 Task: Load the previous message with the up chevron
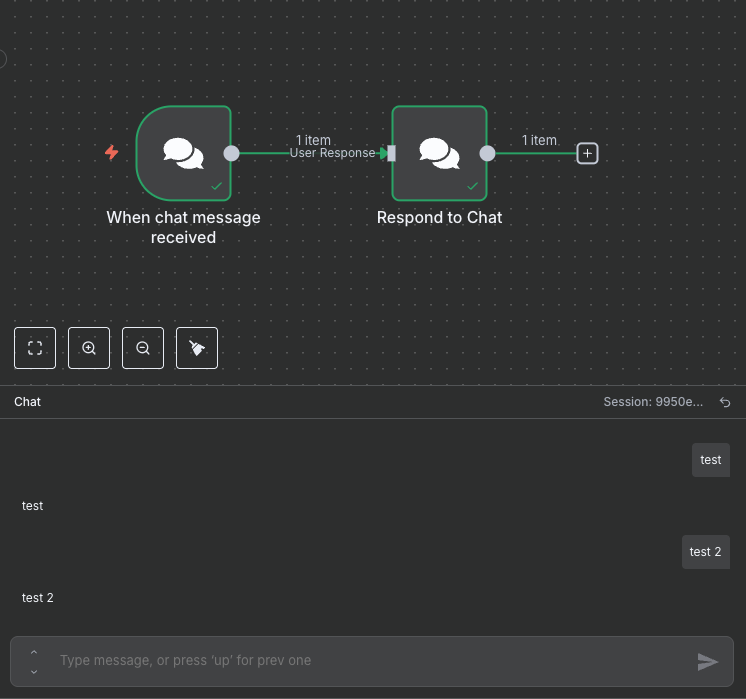pyautogui.click(x=34, y=651)
